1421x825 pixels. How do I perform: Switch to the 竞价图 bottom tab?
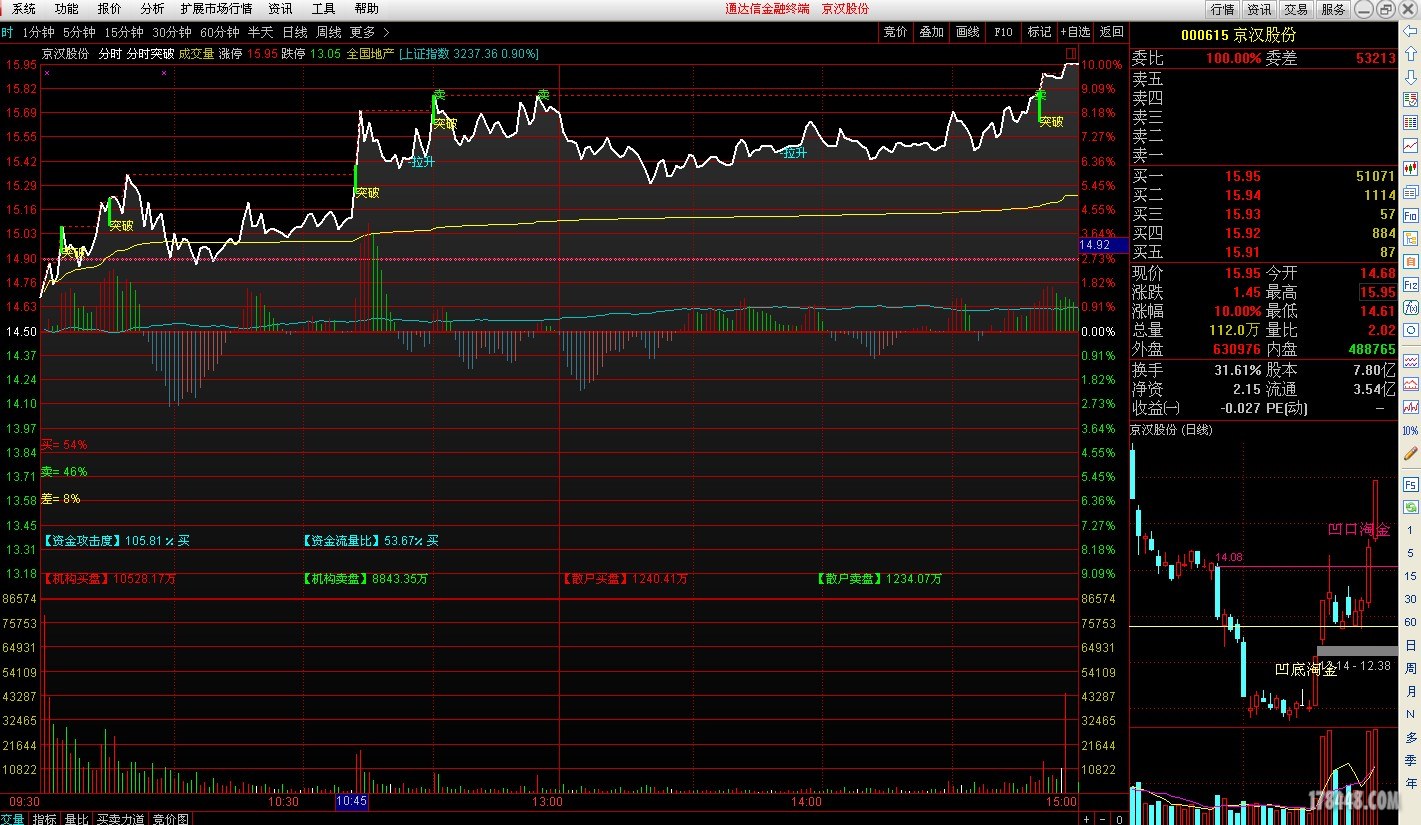[x=170, y=818]
